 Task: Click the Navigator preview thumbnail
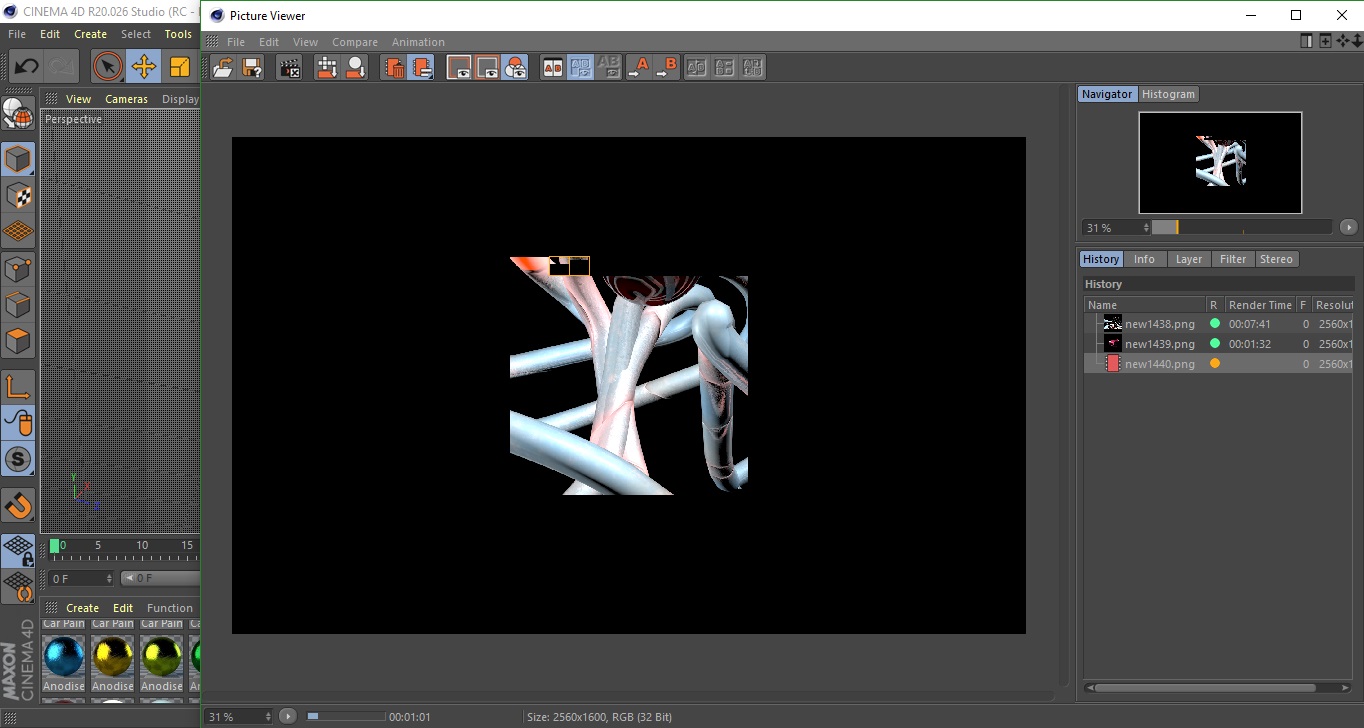coord(1220,162)
